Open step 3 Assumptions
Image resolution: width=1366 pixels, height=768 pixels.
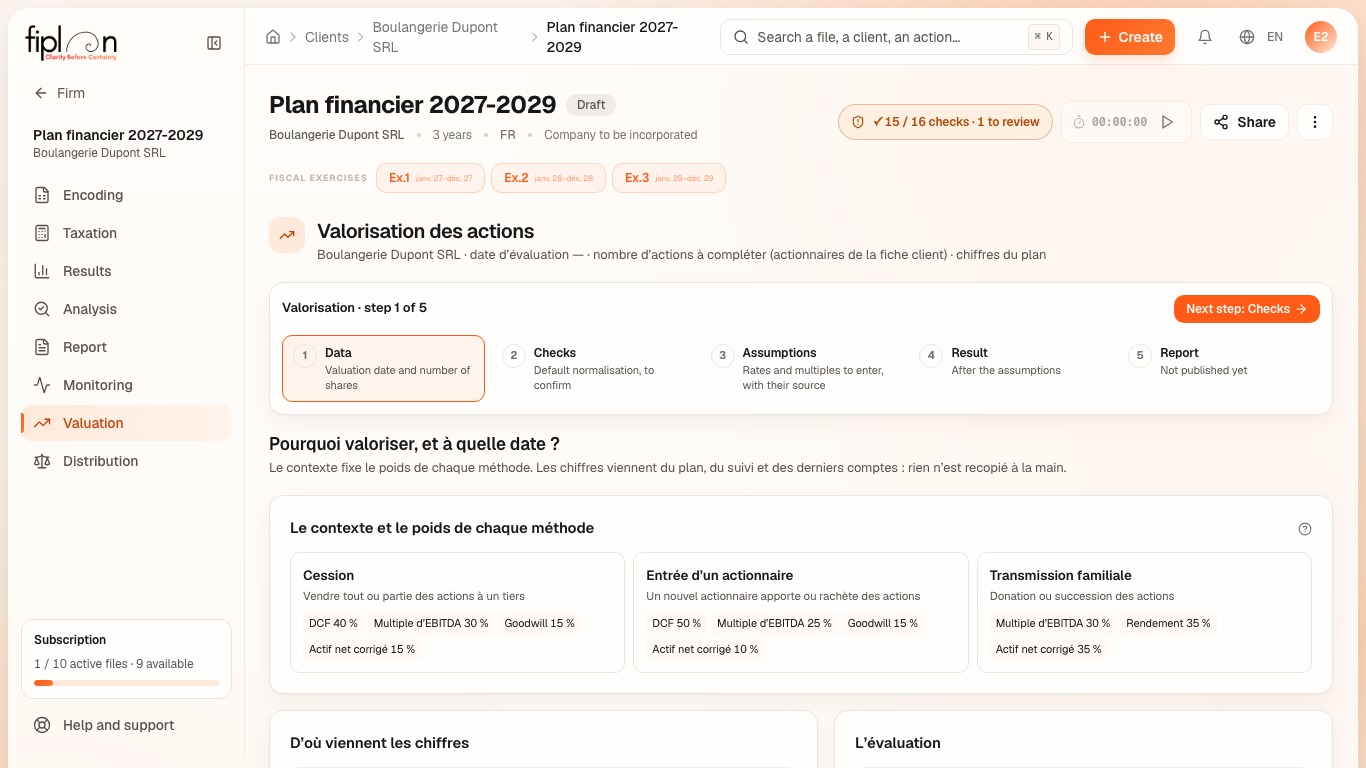pos(801,368)
